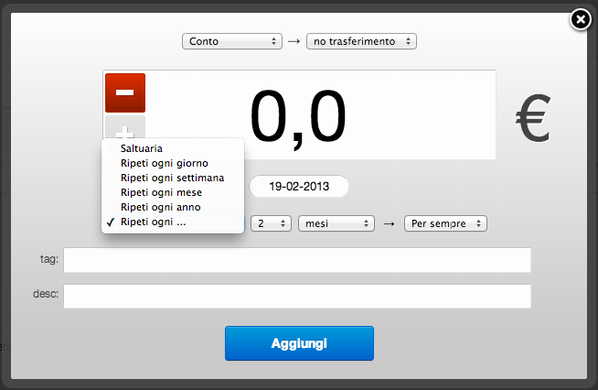Focus the desc input field

(x=297, y=296)
